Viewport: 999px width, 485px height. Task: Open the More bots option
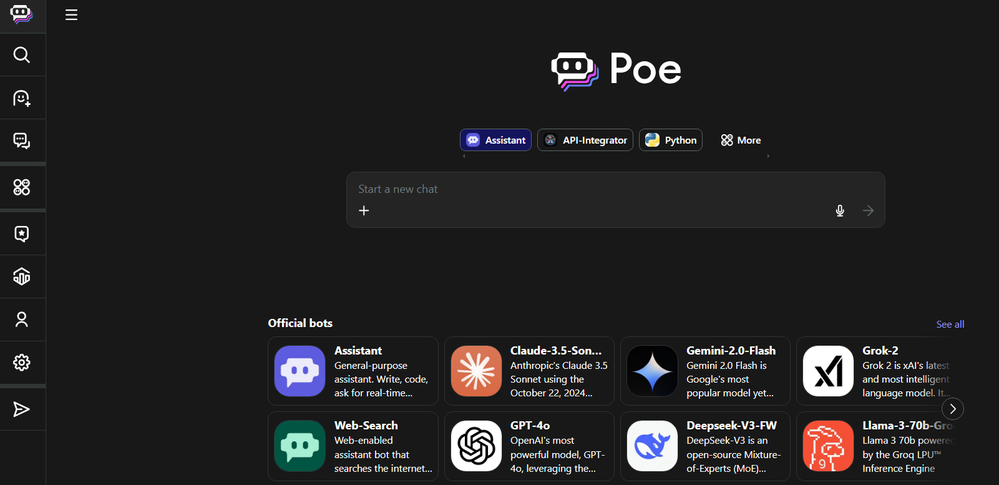pyautogui.click(x=740, y=140)
